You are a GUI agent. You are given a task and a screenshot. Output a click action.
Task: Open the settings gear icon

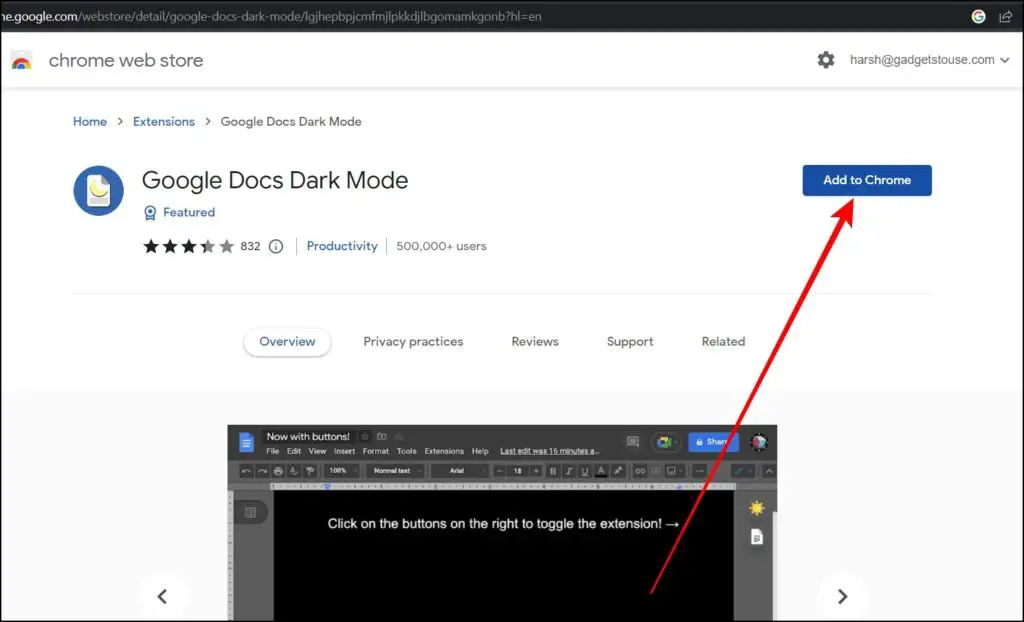[825, 60]
